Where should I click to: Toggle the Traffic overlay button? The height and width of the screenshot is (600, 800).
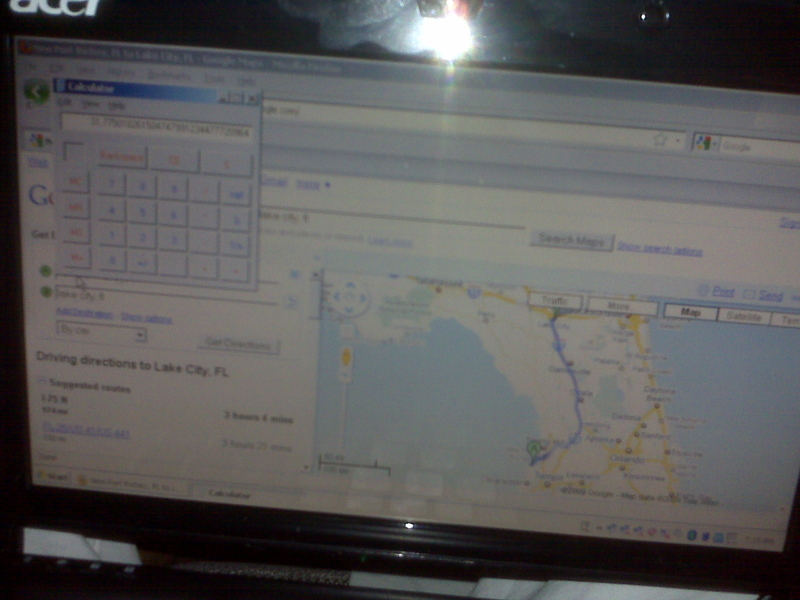pyautogui.click(x=555, y=301)
